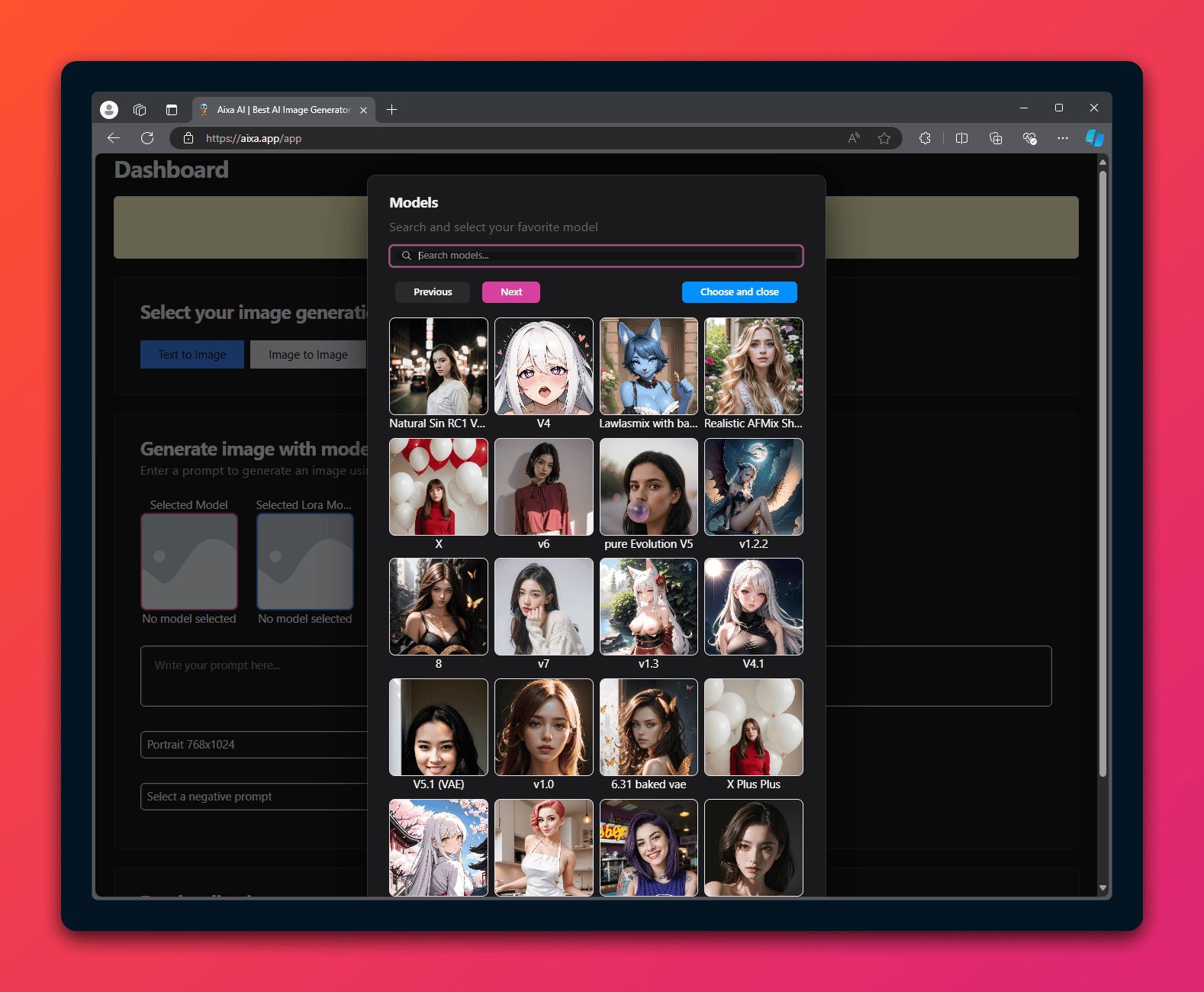This screenshot has width=1204, height=992.
Task: View site information lock icon
Action: [188, 138]
